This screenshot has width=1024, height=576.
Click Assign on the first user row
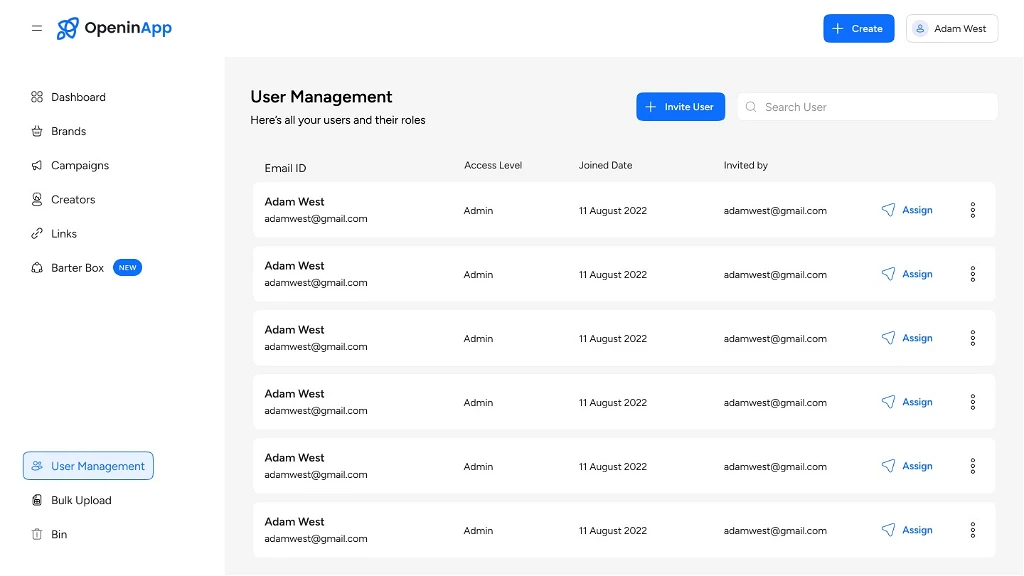tap(908, 210)
